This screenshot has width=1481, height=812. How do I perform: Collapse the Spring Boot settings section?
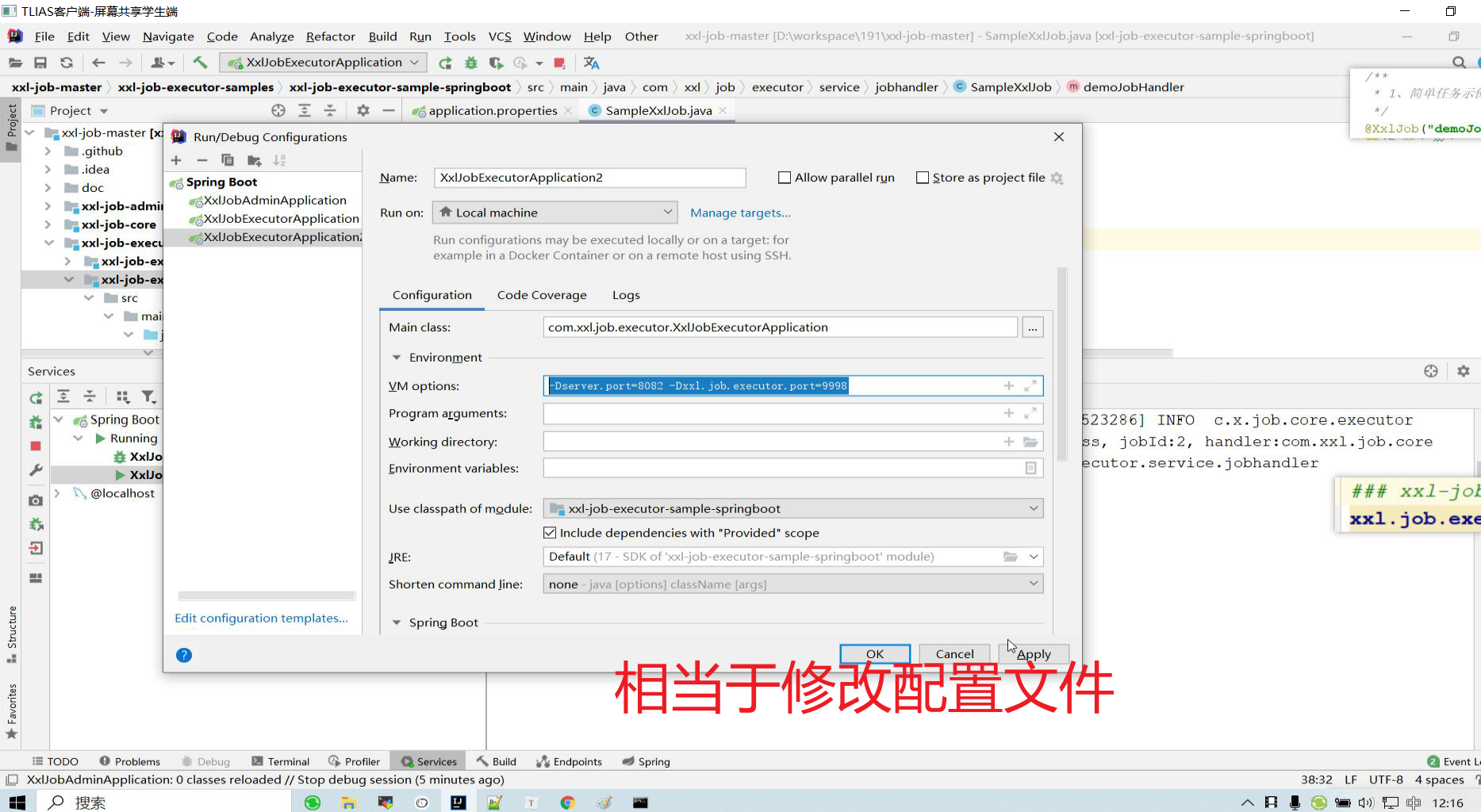(x=397, y=622)
